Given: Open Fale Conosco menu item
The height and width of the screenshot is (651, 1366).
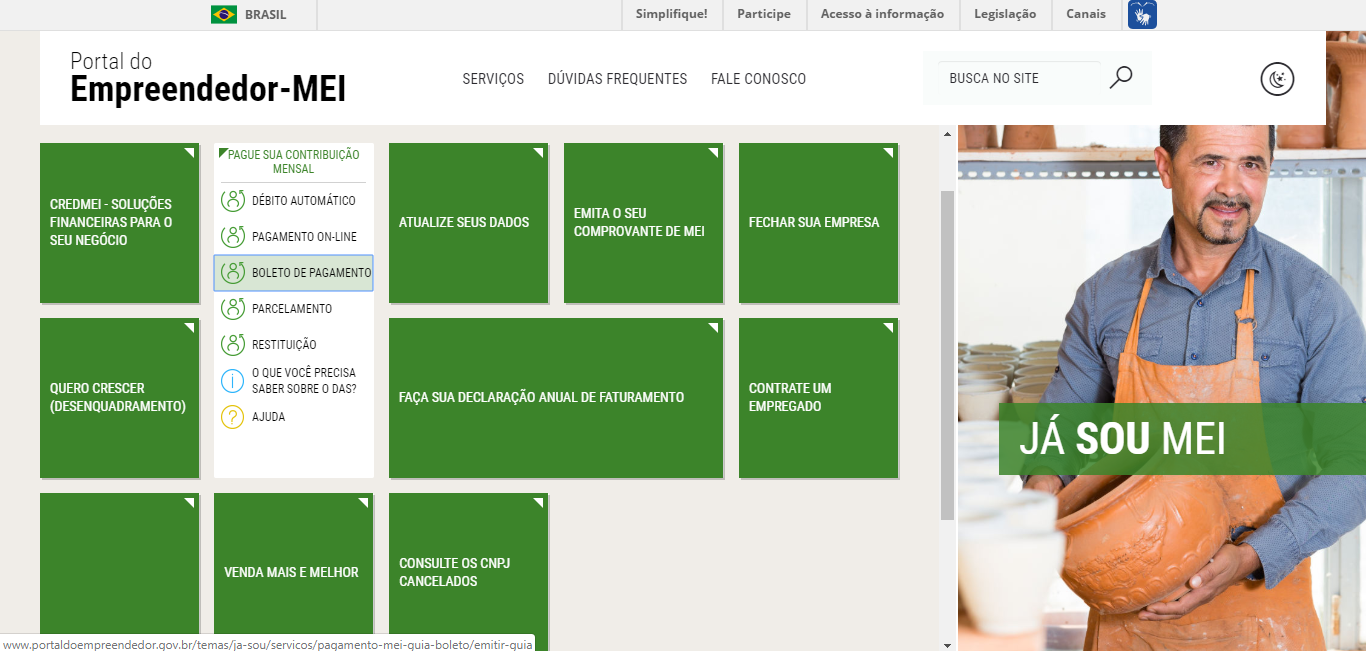Looking at the screenshot, I should tap(758, 79).
